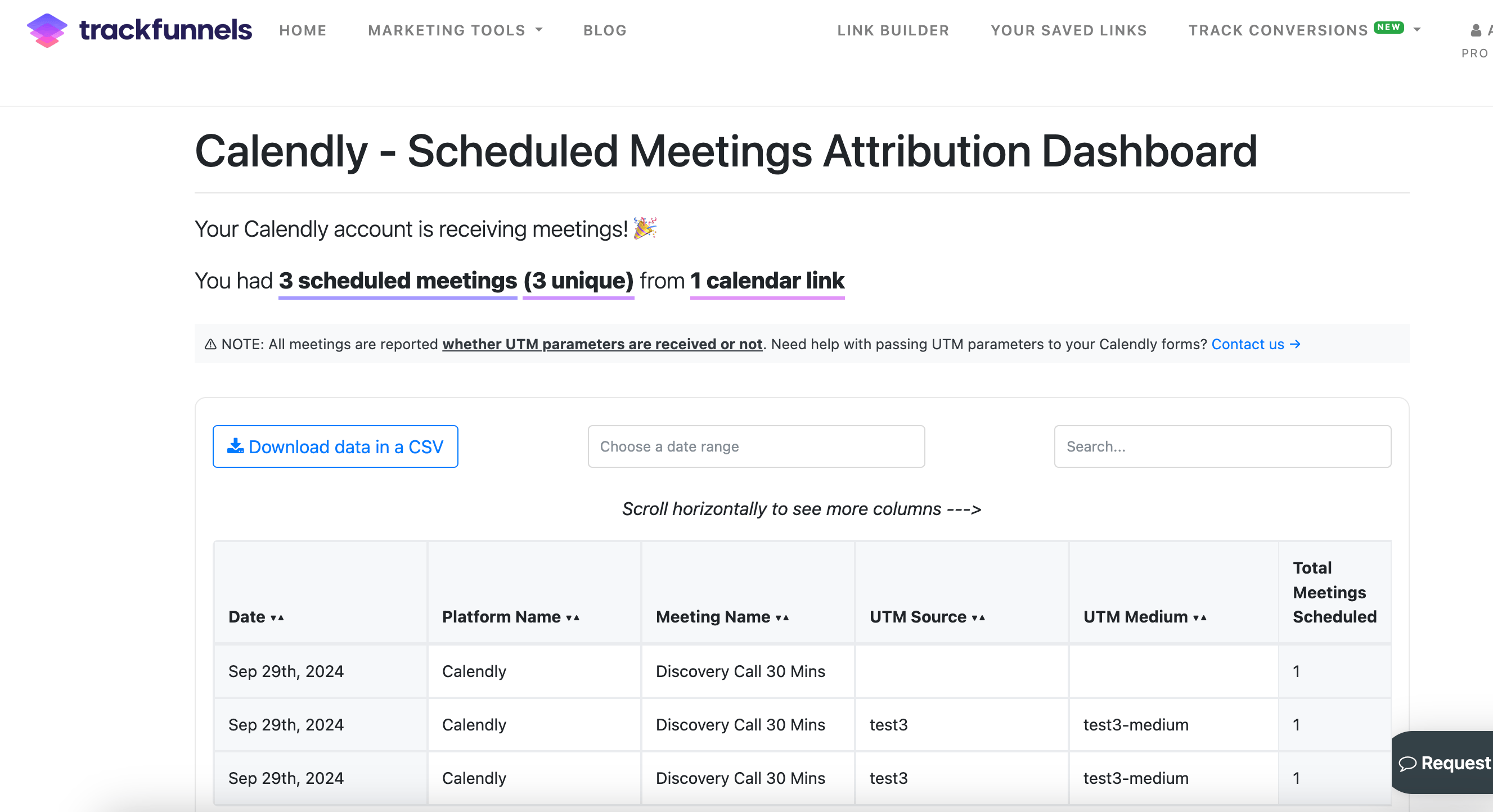This screenshot has height=812, width=1493.
Task: Go to the Home menu item
Action: coord(303,30)
